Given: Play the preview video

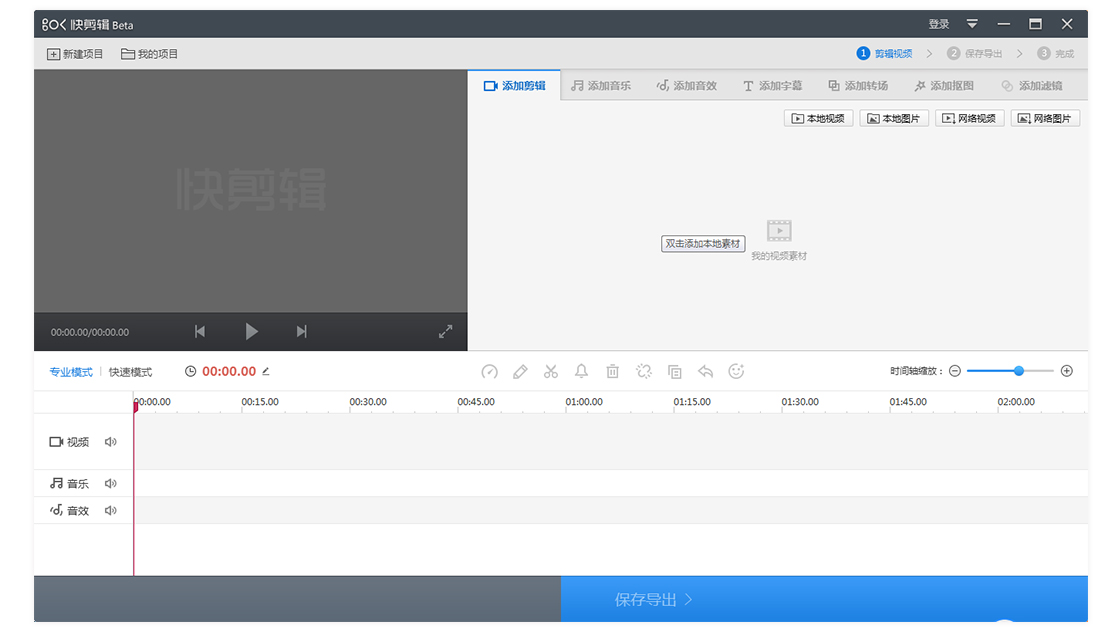Looking at the screenshot, I should (251, 332).
